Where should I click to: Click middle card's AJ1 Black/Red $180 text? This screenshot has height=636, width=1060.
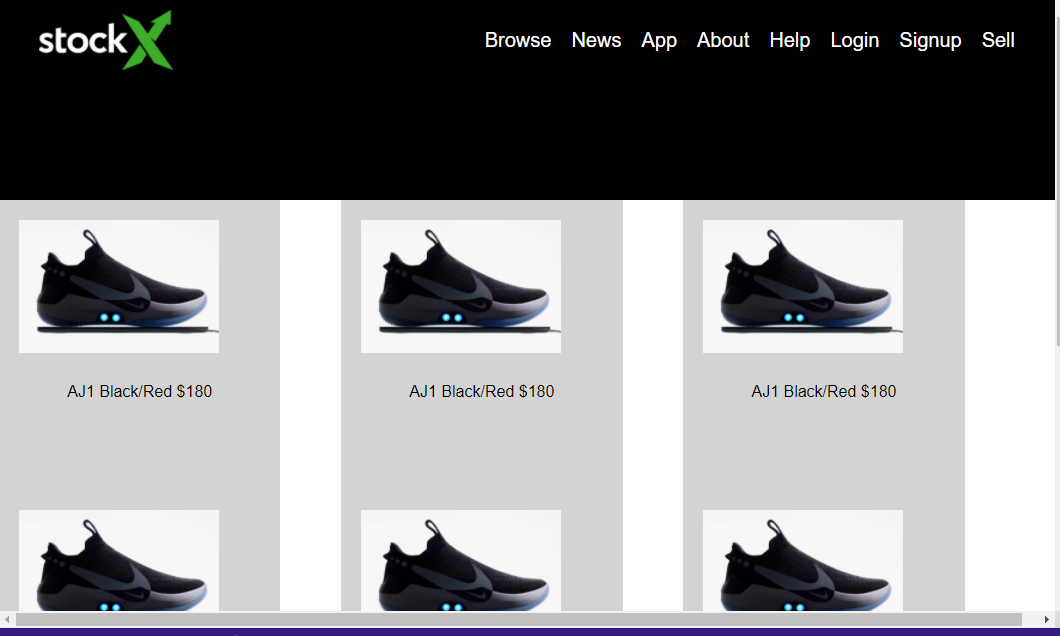481,391
